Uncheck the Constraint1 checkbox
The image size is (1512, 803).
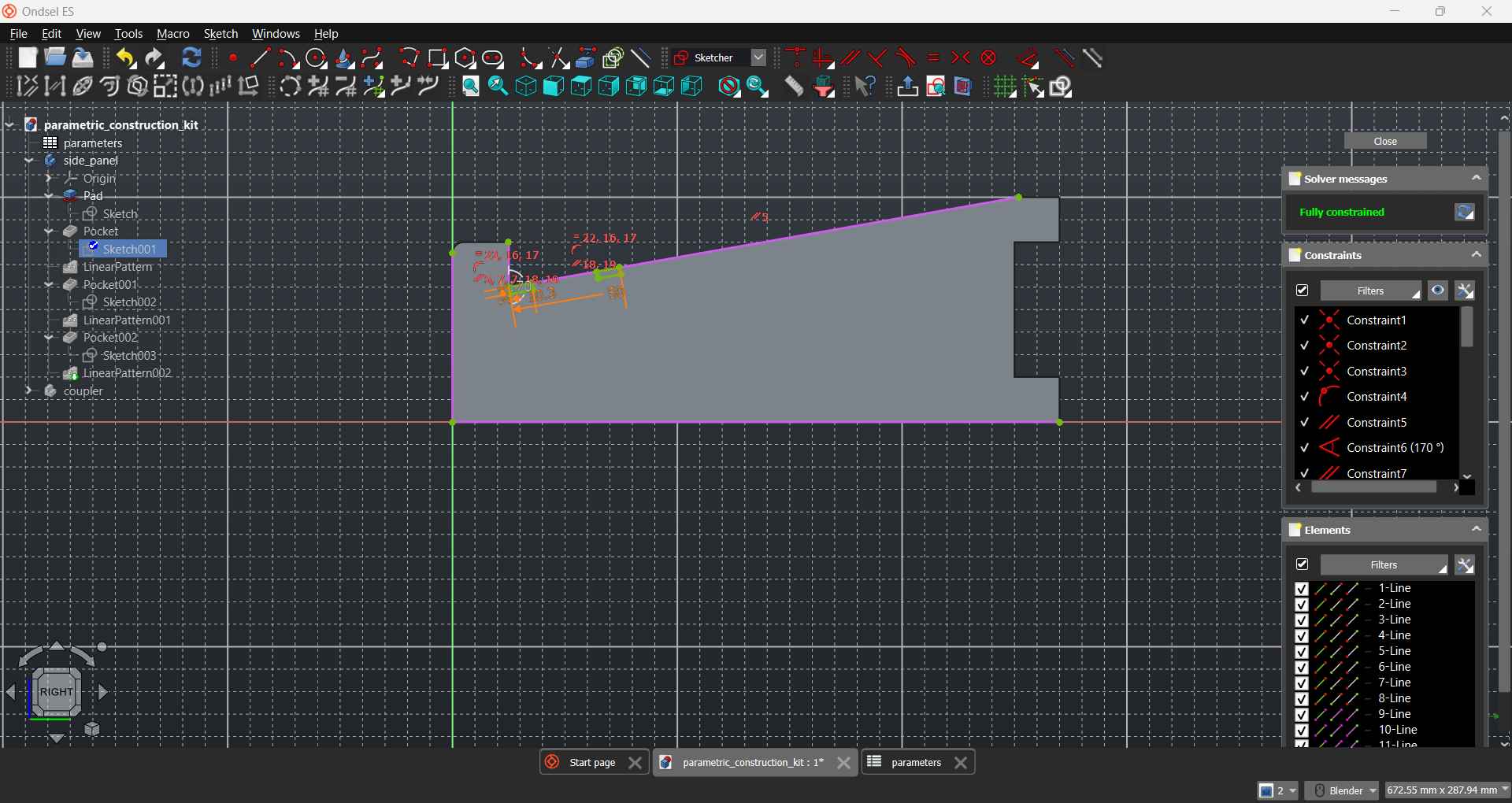tap(1304, 320)
